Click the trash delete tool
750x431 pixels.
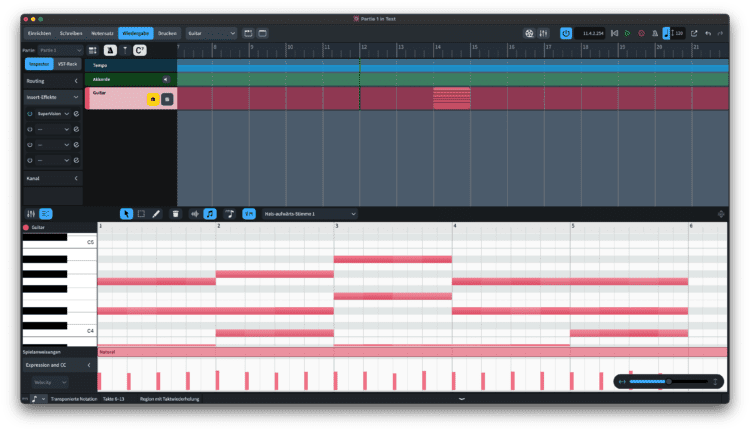point(176,214)
